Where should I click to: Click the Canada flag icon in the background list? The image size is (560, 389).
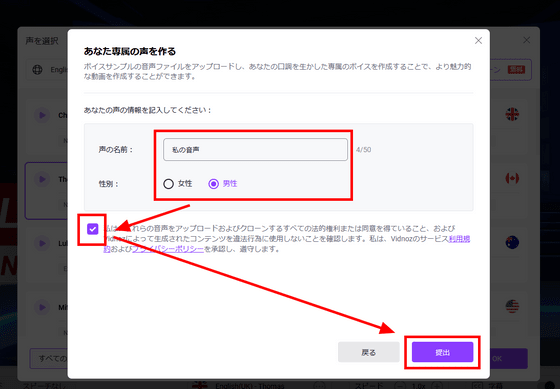(x=512, y=178)
